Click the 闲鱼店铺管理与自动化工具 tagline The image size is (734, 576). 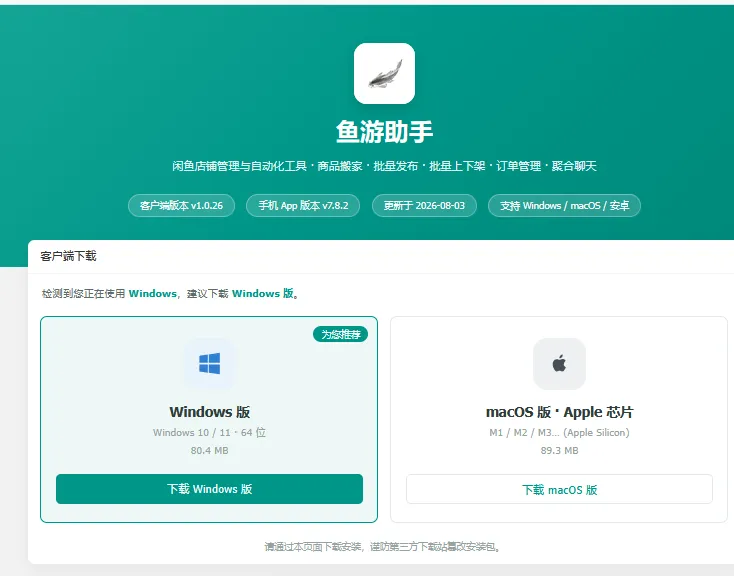tap(384, 166)
